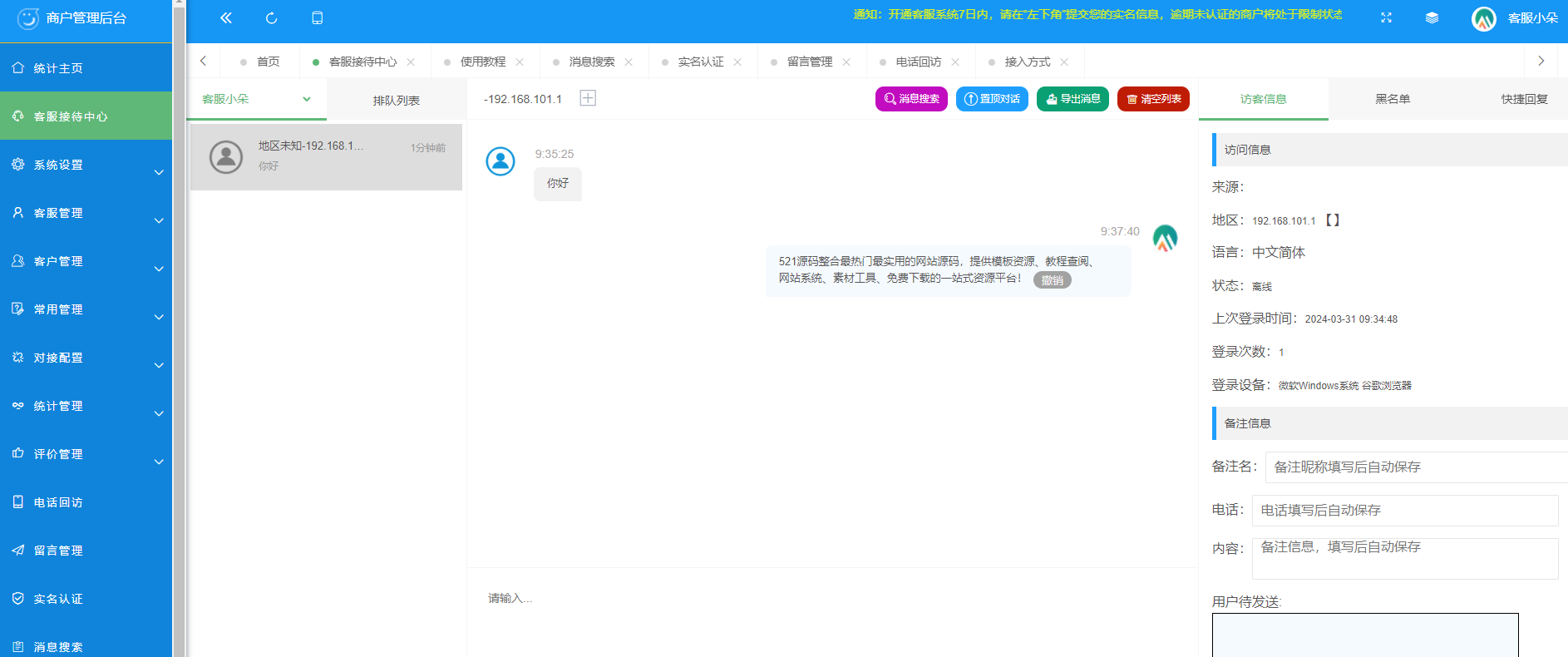This screenshot has height=657, width=1568.
Task: Click the red 清空列表 button
Action: point(1153,99)
